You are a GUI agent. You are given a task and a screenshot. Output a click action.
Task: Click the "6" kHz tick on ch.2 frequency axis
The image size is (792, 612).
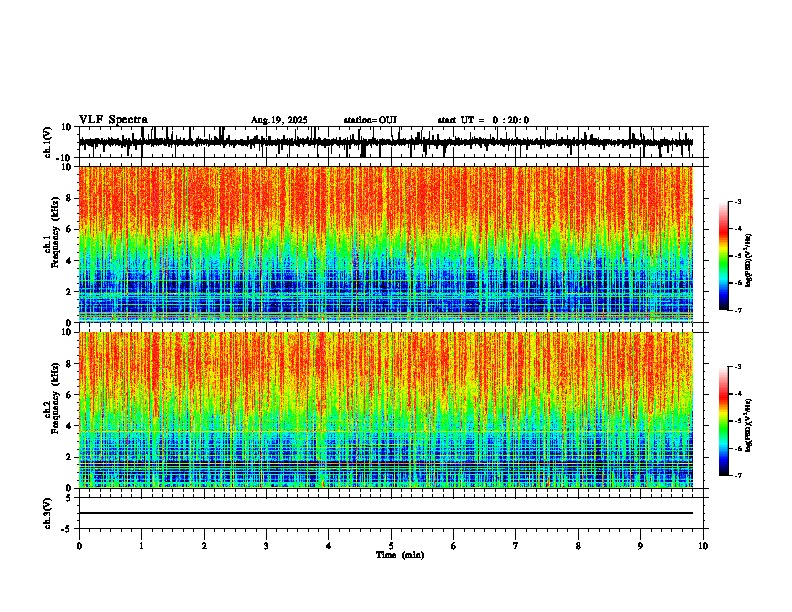(x=70, y=395)
